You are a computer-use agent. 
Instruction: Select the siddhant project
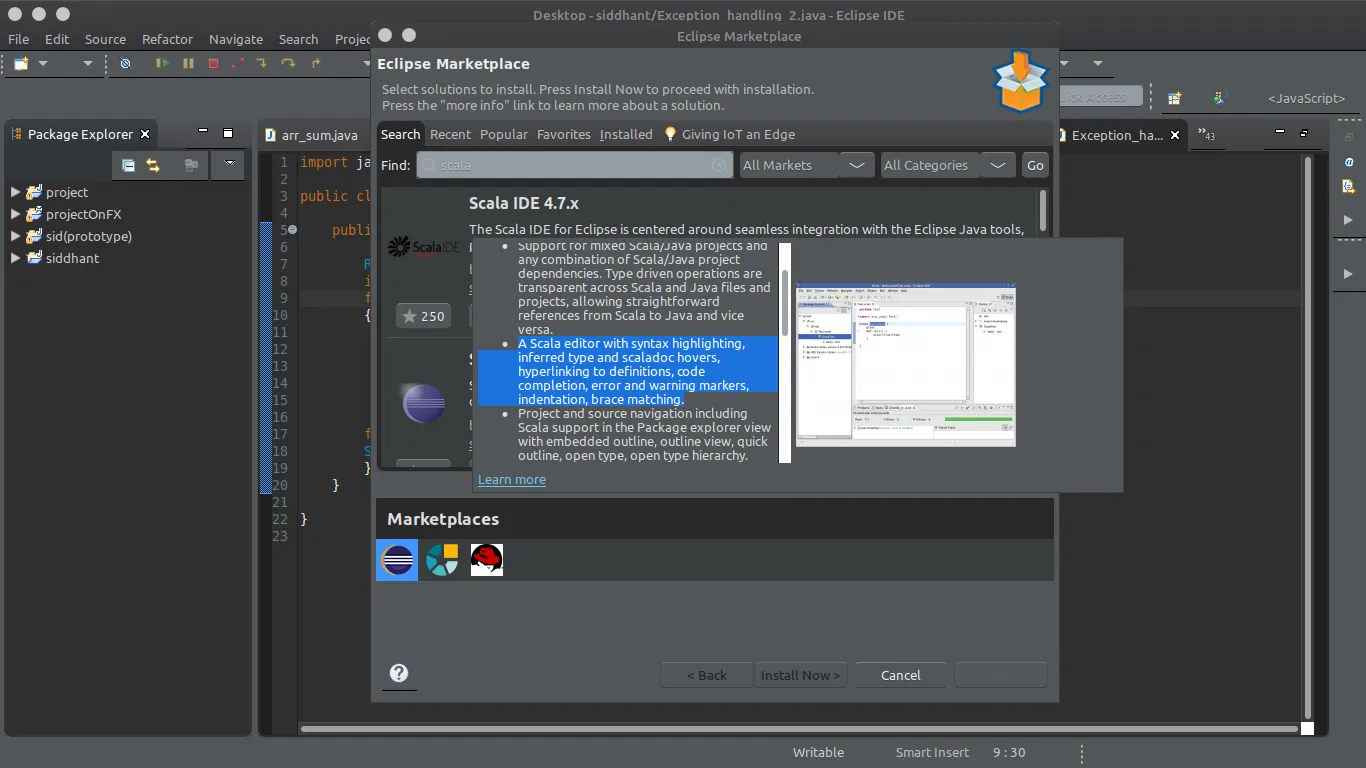72,258
